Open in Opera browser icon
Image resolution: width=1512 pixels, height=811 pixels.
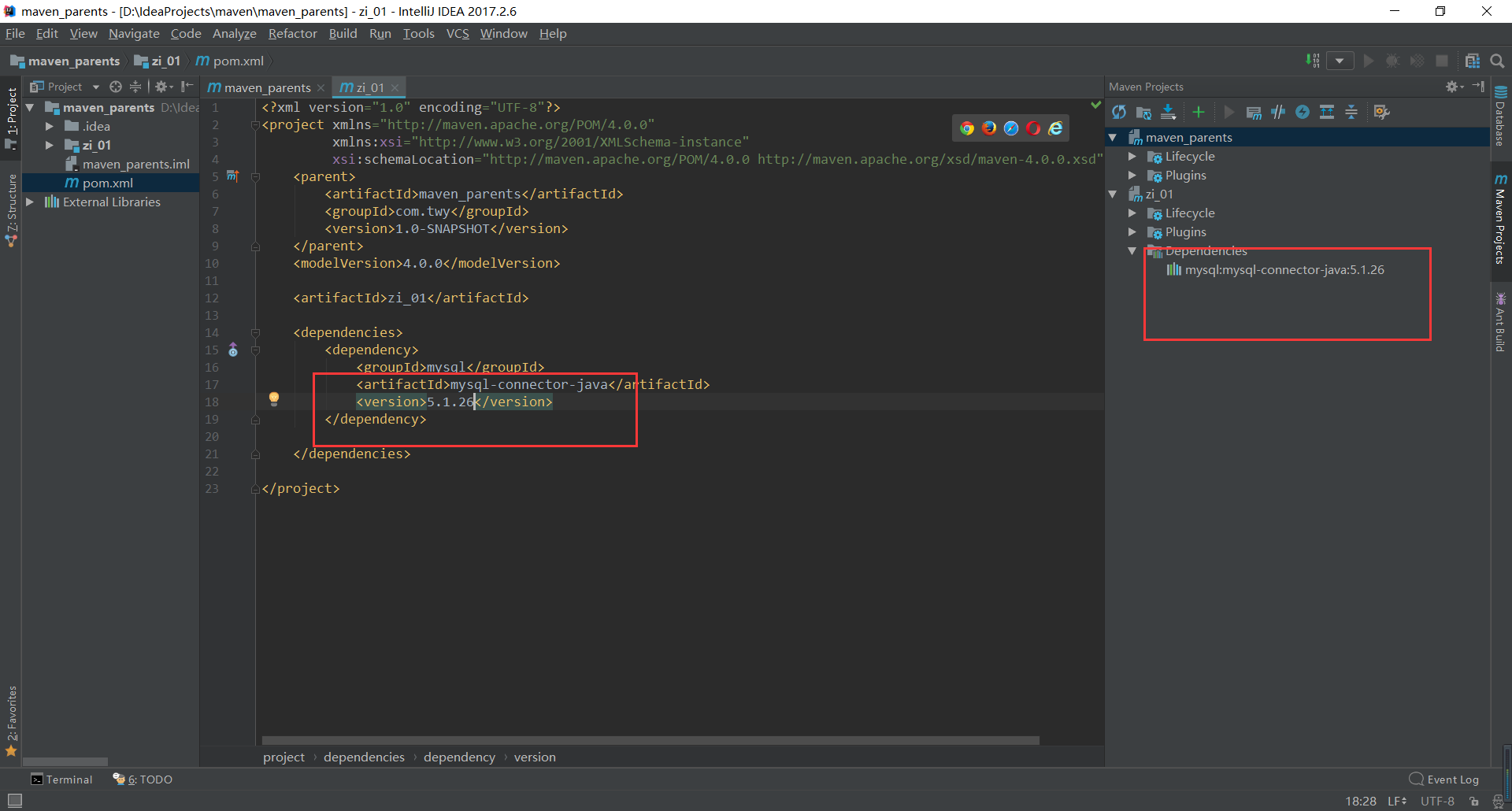pos(1033,128)
